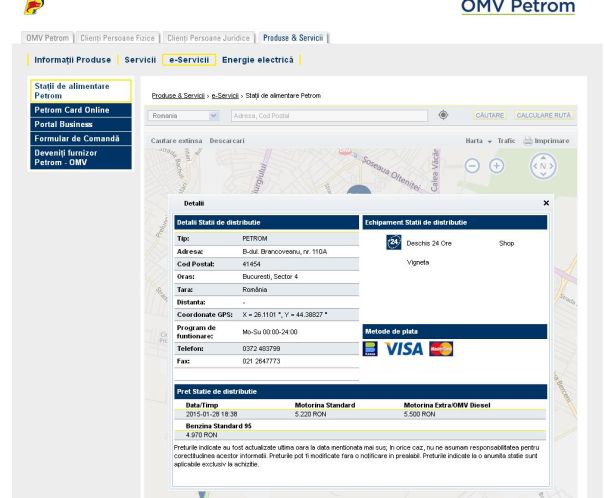The height and width of the screenshot is (498, 605).
Task: Click the Cautare extinsa link
Action: (176, 141)
